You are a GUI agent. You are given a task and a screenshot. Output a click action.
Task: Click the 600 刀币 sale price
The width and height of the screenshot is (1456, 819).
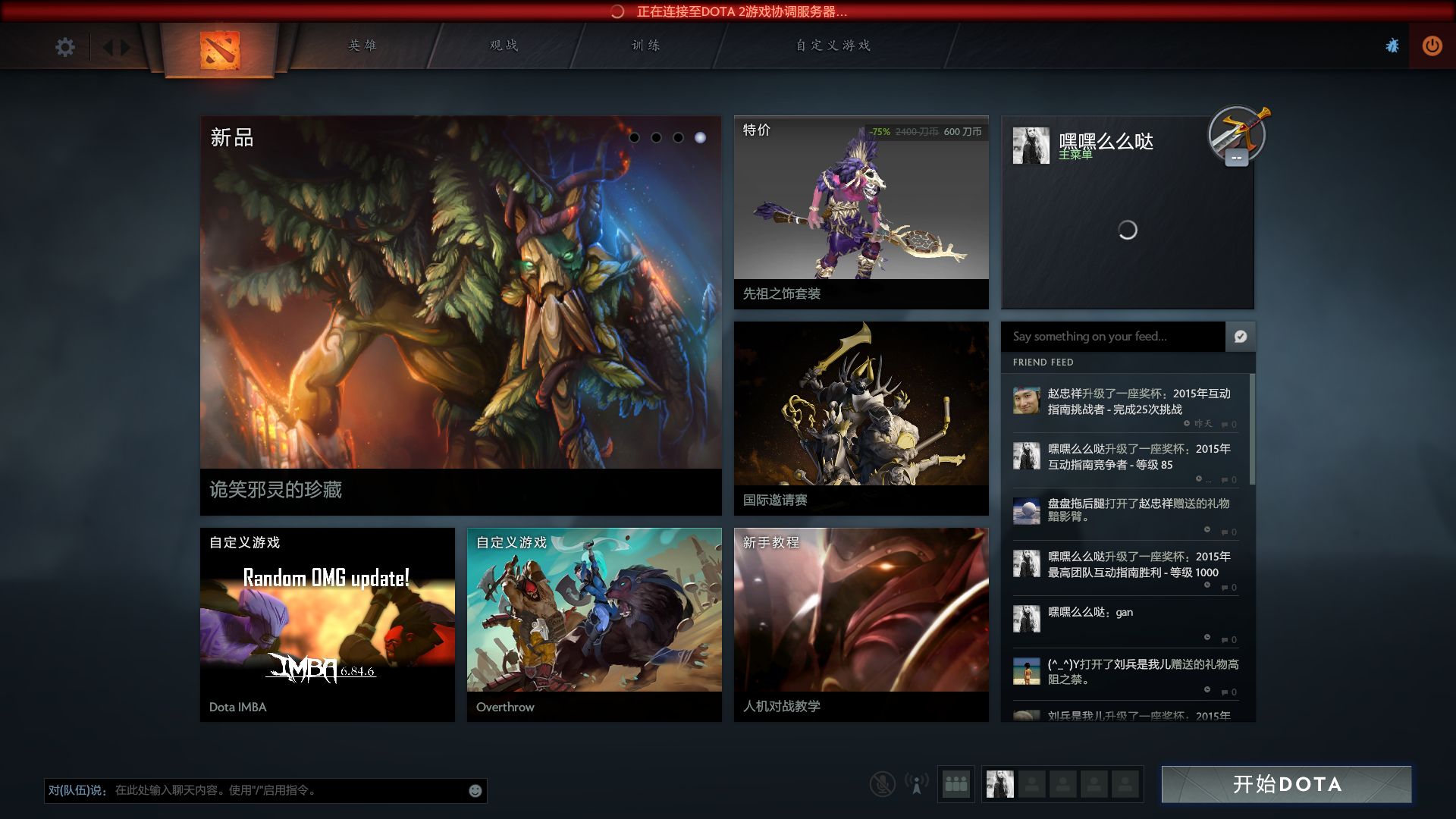tap(962, 132)
